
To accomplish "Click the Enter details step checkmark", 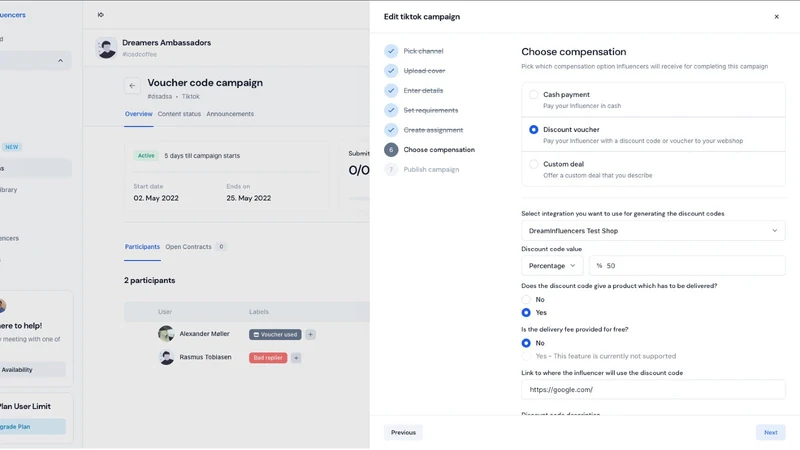I will coord(391,91).
